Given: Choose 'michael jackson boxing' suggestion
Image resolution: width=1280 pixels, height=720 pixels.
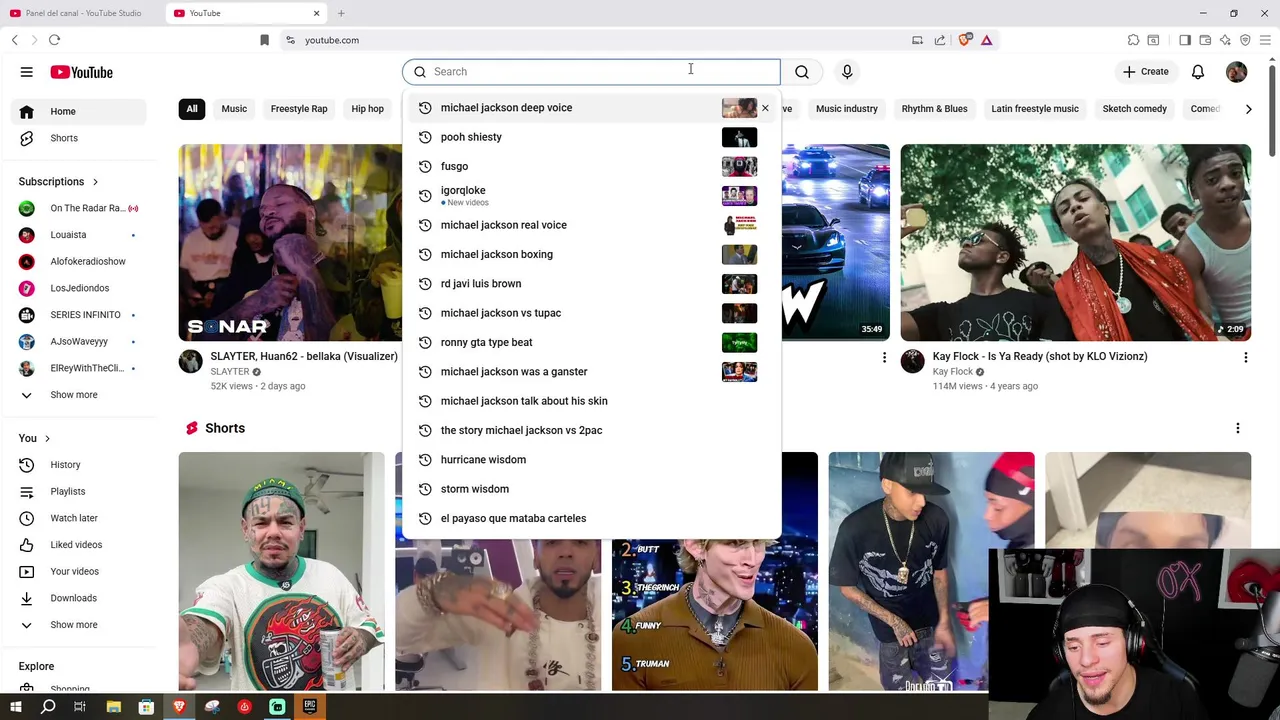Looking at the screenshot, I should 591,254.
